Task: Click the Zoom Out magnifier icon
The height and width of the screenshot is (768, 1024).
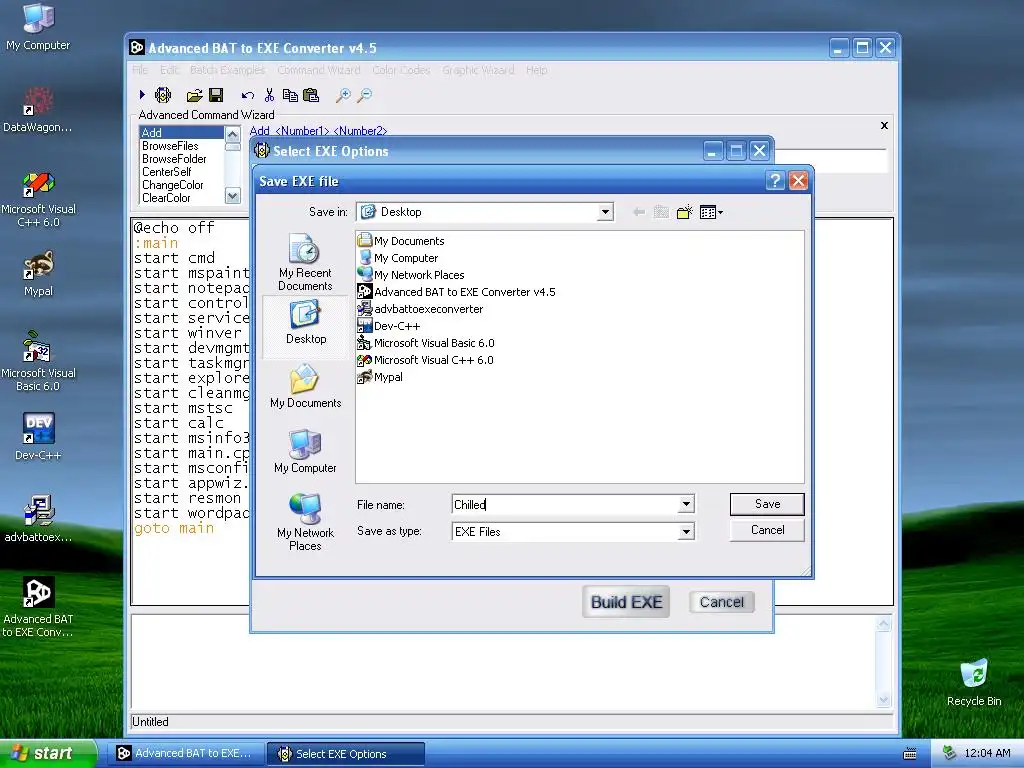Action: click(364, 96)
